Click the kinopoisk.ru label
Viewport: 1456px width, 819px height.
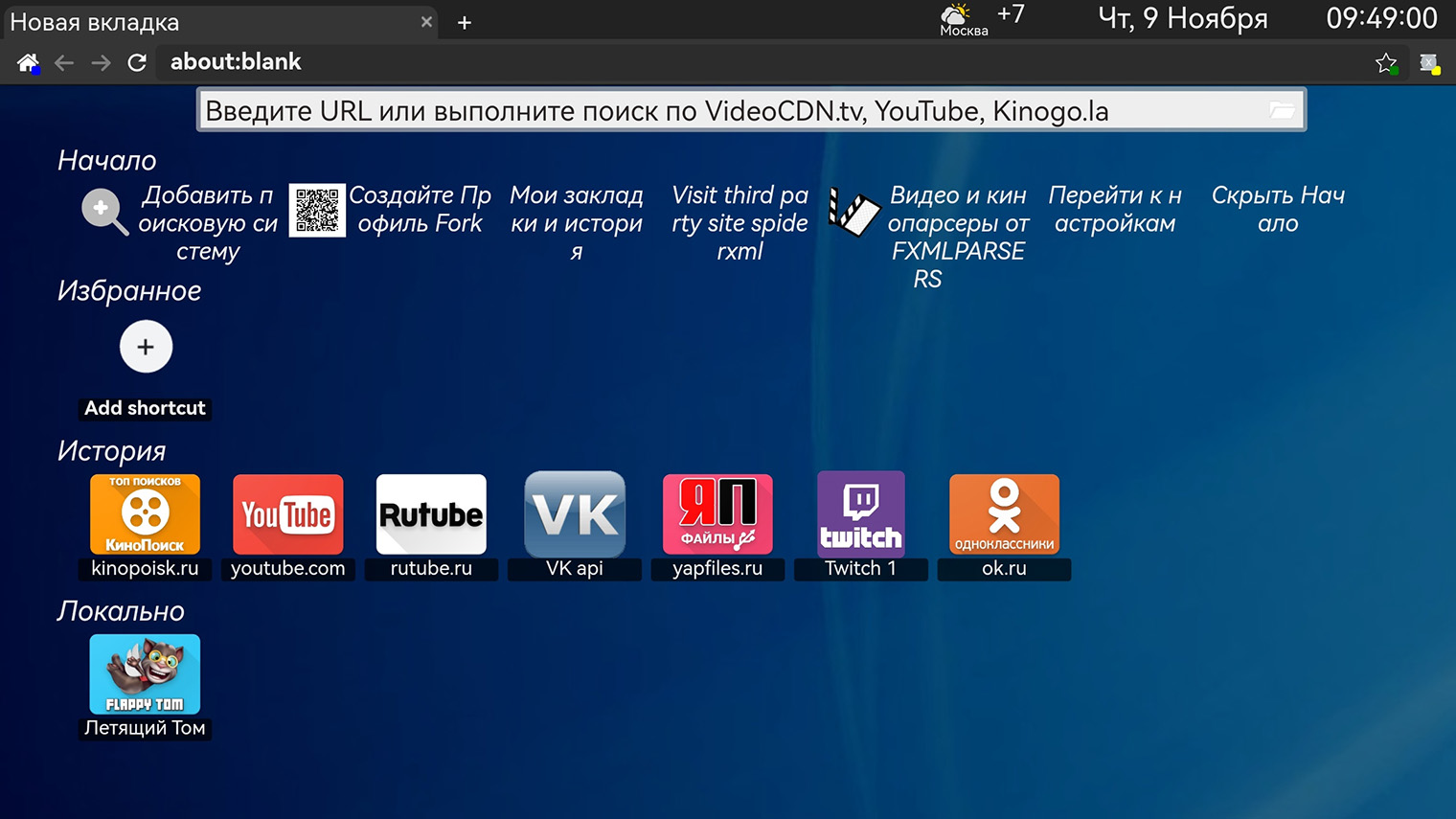pyautogui.click(x=145, y=568)
